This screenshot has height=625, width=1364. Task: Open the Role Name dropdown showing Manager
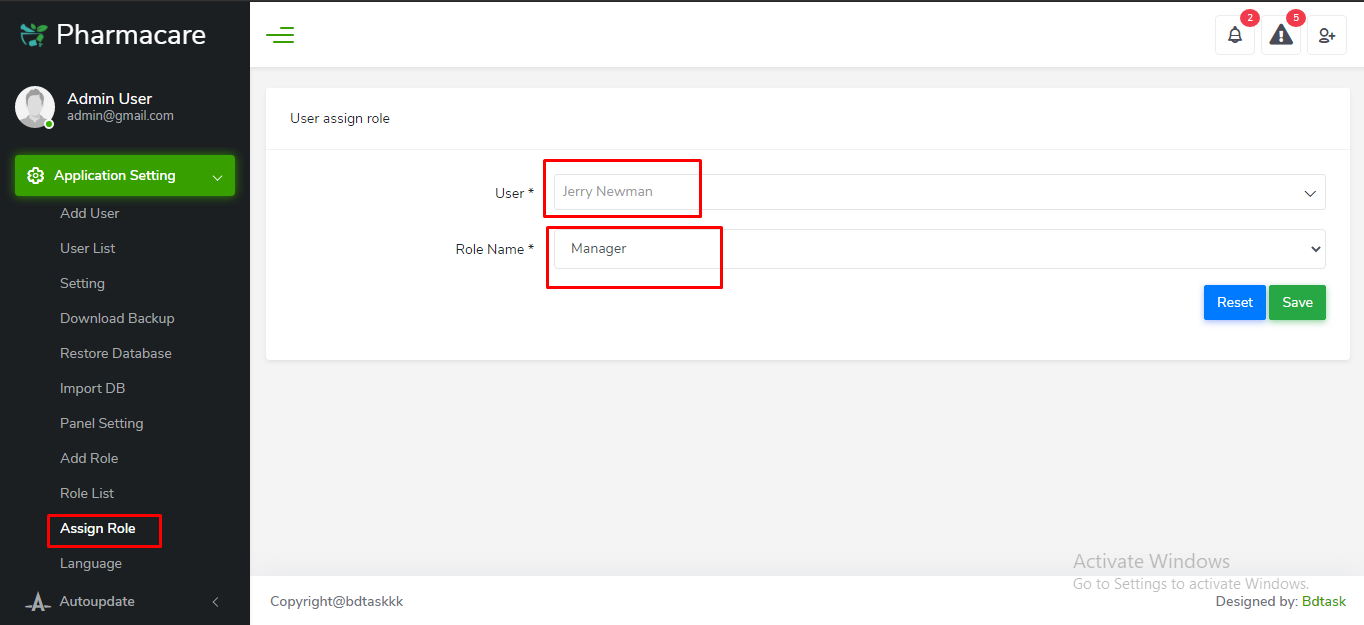pos(939,249)
